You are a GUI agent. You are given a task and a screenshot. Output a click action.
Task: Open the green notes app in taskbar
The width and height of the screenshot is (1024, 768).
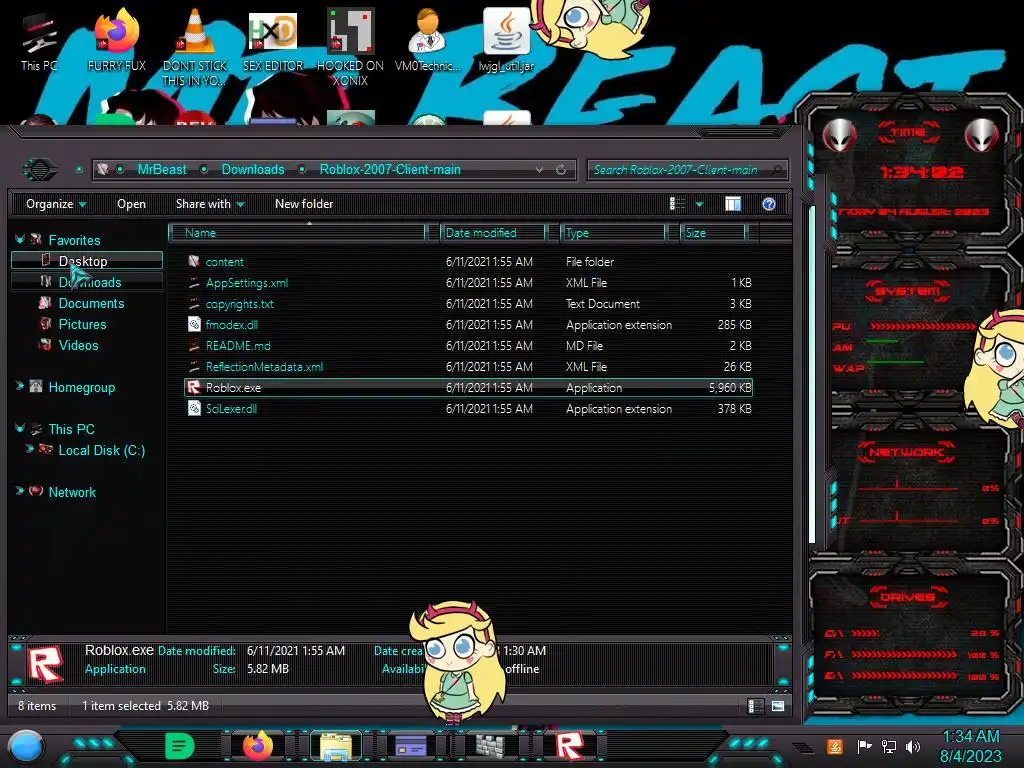(x=179, y=746)
